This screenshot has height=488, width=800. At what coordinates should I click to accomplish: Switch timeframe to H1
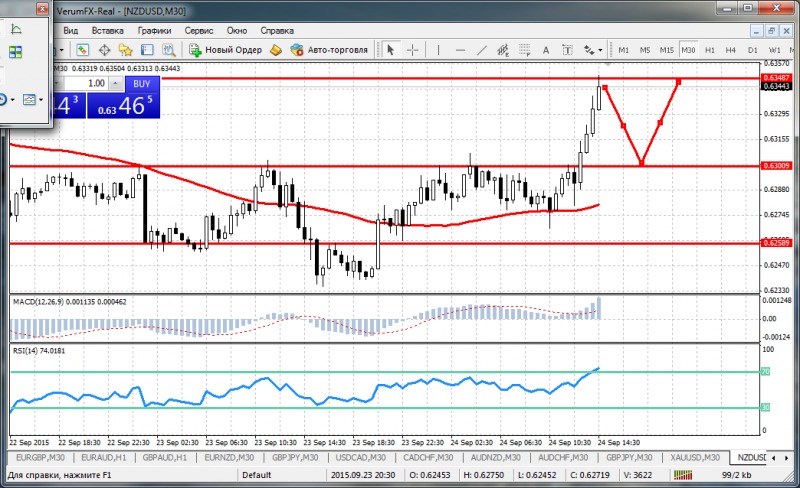710,50
